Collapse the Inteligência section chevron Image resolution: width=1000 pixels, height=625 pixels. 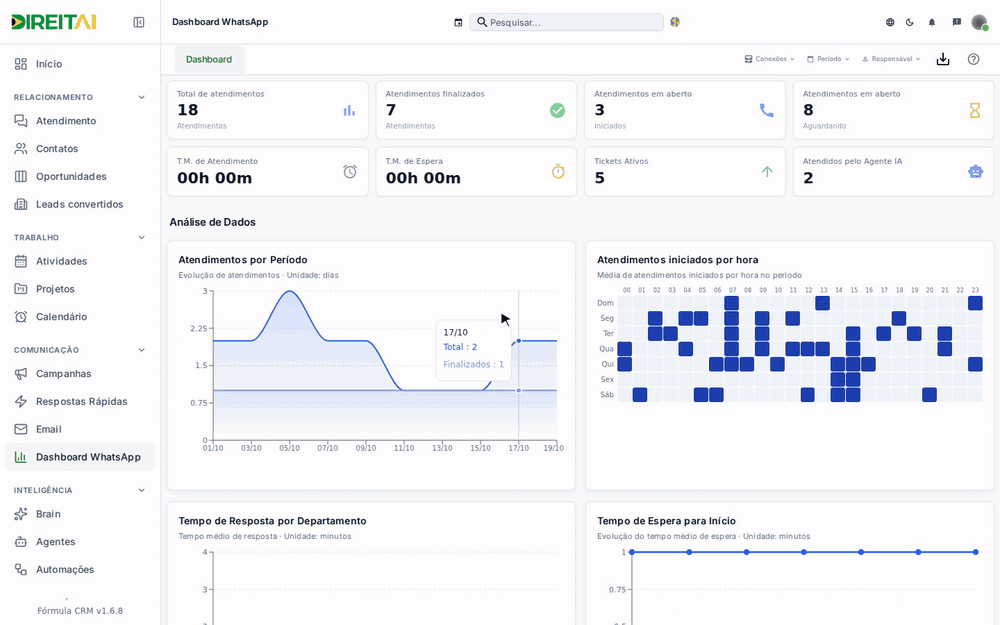click(x=142, y=490)
